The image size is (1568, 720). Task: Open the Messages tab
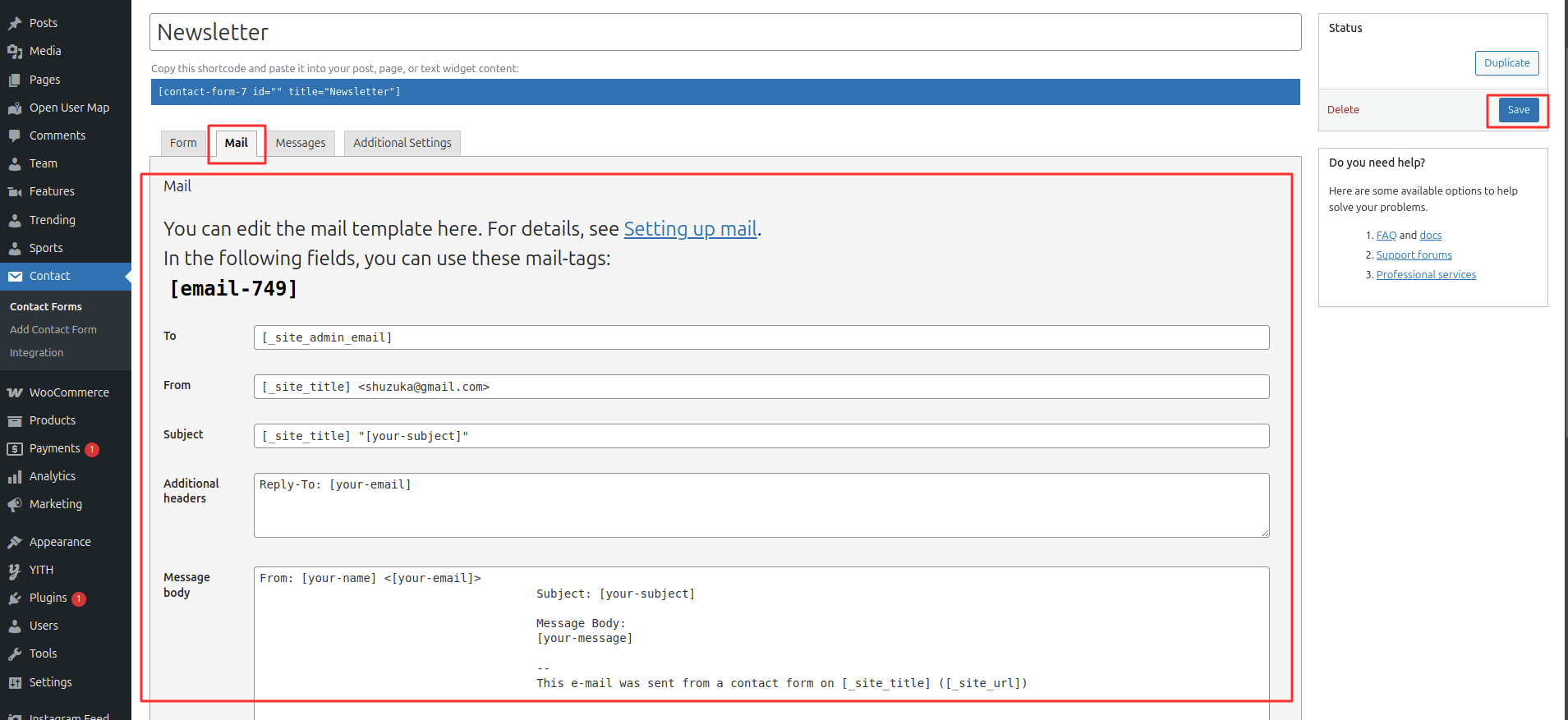(x=301, y=143)
